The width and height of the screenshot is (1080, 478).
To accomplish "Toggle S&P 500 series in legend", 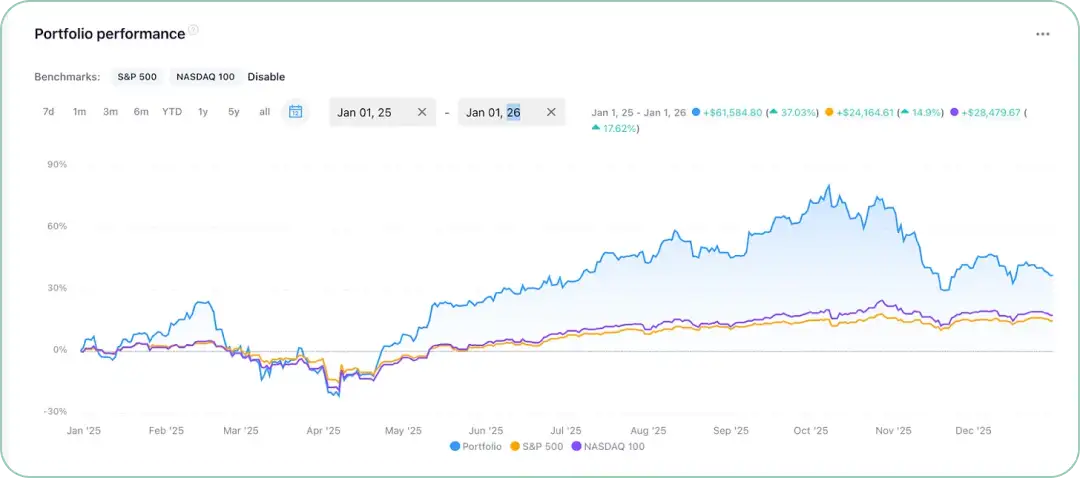I will click(x=536, y=446).
